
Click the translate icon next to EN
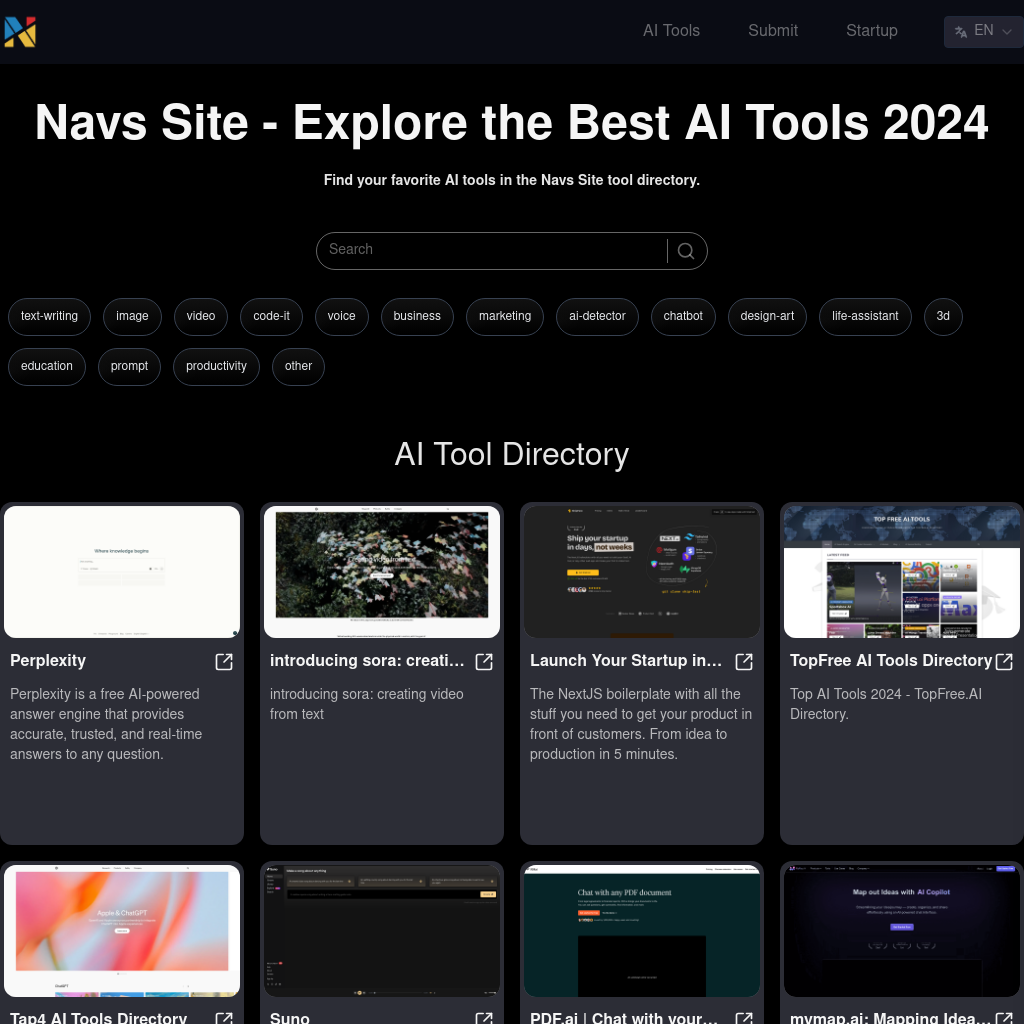[961, 31]
